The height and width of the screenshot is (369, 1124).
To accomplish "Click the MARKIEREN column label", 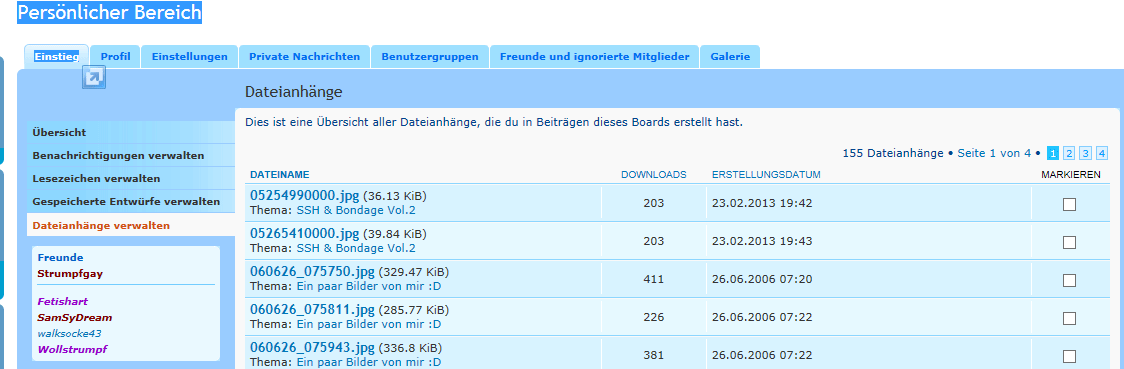I will (x=1071, y=175).
